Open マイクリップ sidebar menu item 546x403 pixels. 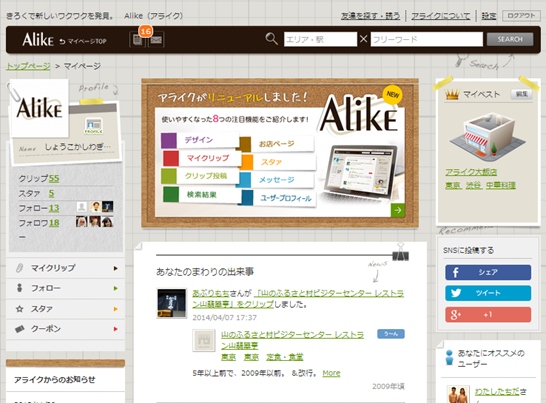click(x=65, y=268)
